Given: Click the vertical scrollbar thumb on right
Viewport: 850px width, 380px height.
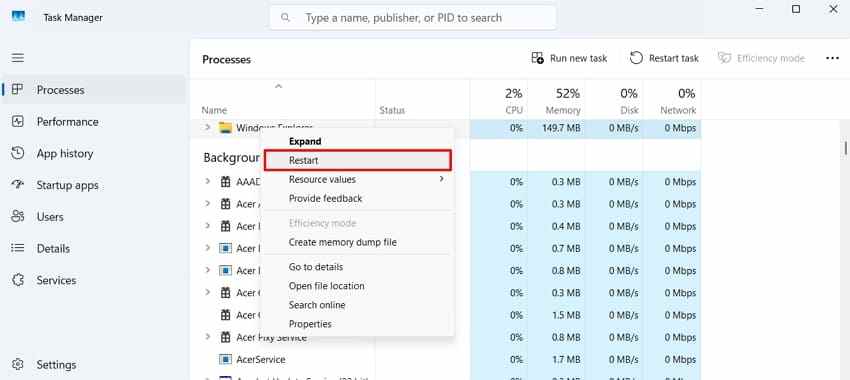Looking at the screenshot, I should click(845, 147).
